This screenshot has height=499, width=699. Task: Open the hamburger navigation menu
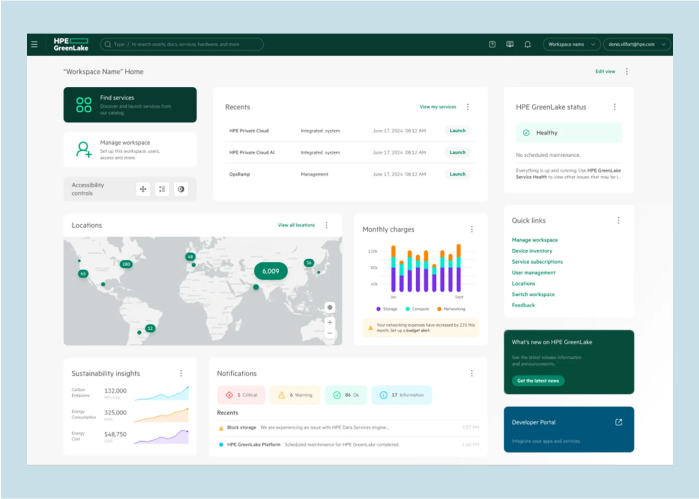34,44
